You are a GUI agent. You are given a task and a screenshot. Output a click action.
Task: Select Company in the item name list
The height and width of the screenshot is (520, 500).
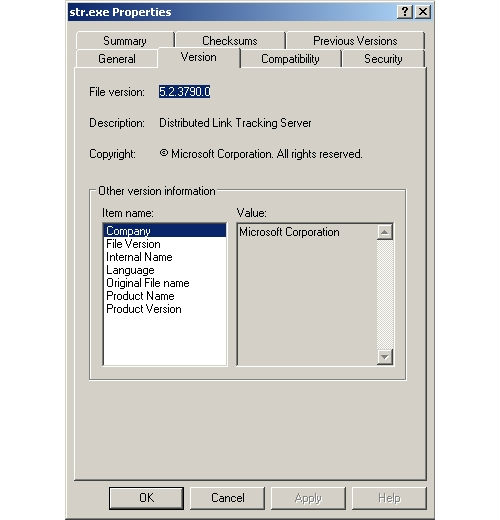(x=165, y=231)
